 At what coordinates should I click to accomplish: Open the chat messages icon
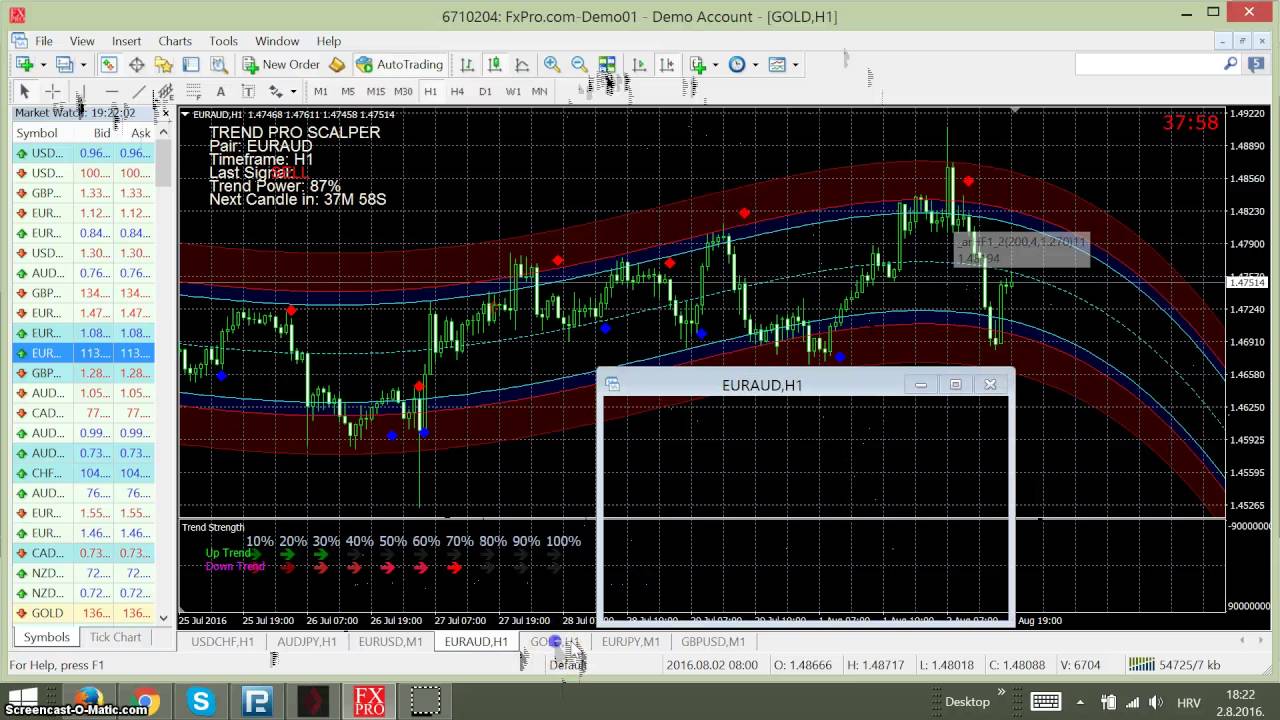(1257, 64)
